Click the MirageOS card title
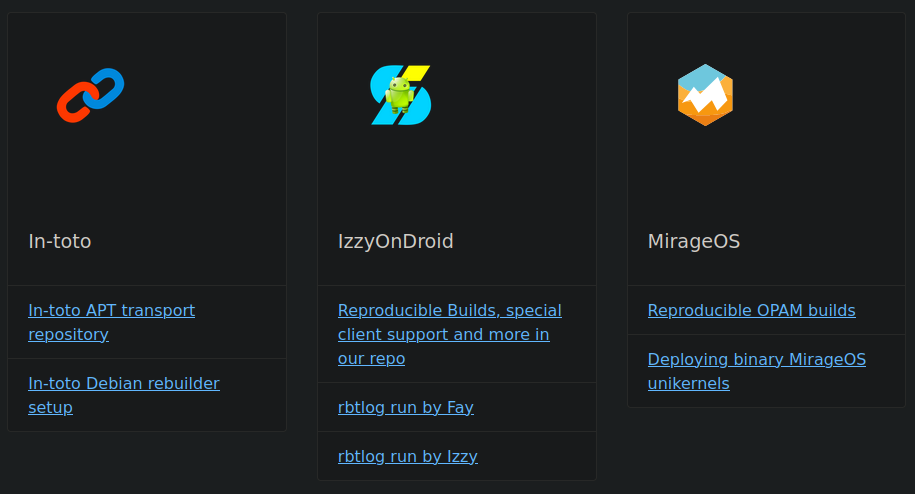 (693, 241)
